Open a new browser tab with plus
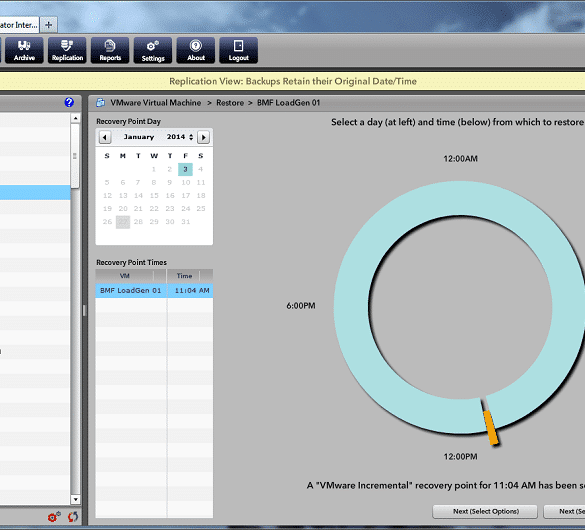Image resolution: width=585 pixels, height=530 pixels. tap(49, 25)
